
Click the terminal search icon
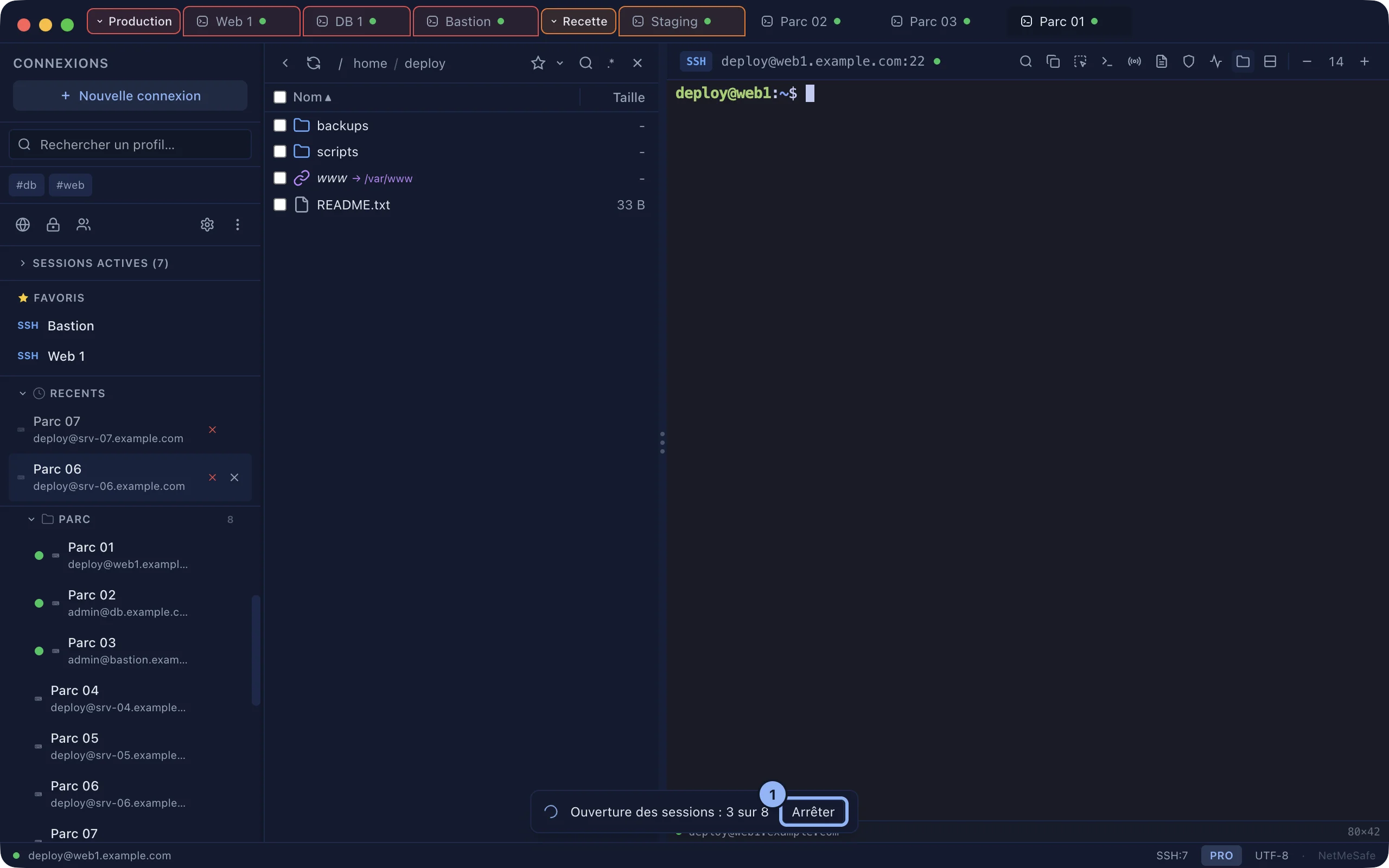coord(1025,61)
